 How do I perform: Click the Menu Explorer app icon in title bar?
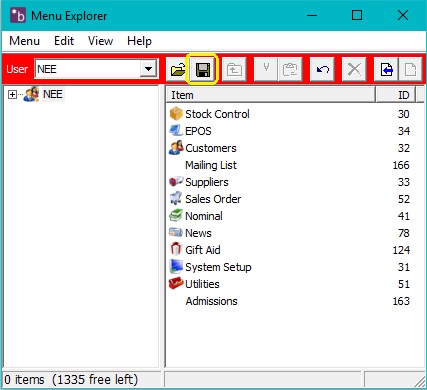18,15
